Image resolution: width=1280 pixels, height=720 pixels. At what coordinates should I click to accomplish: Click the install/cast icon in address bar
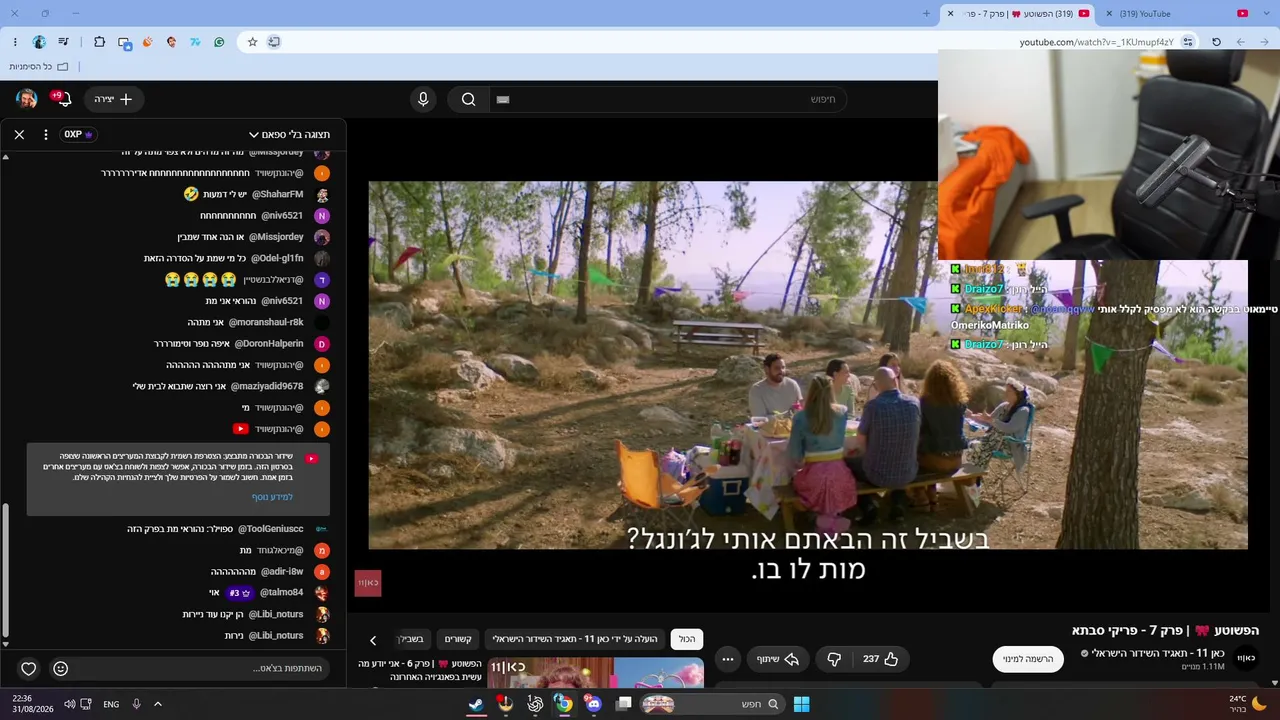274,42
